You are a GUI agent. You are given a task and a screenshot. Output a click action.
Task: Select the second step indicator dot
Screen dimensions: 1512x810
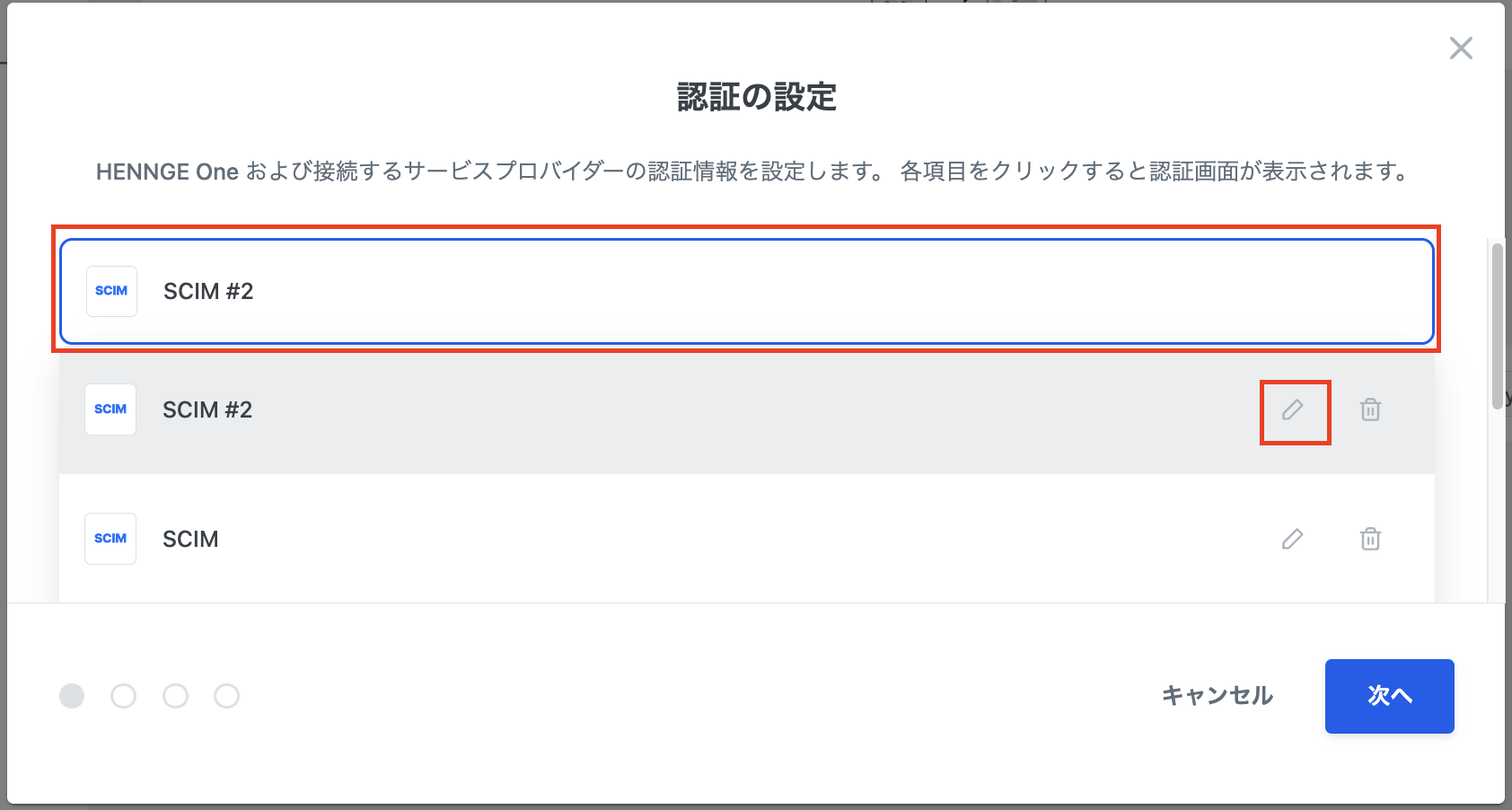[x=124, y=696]
